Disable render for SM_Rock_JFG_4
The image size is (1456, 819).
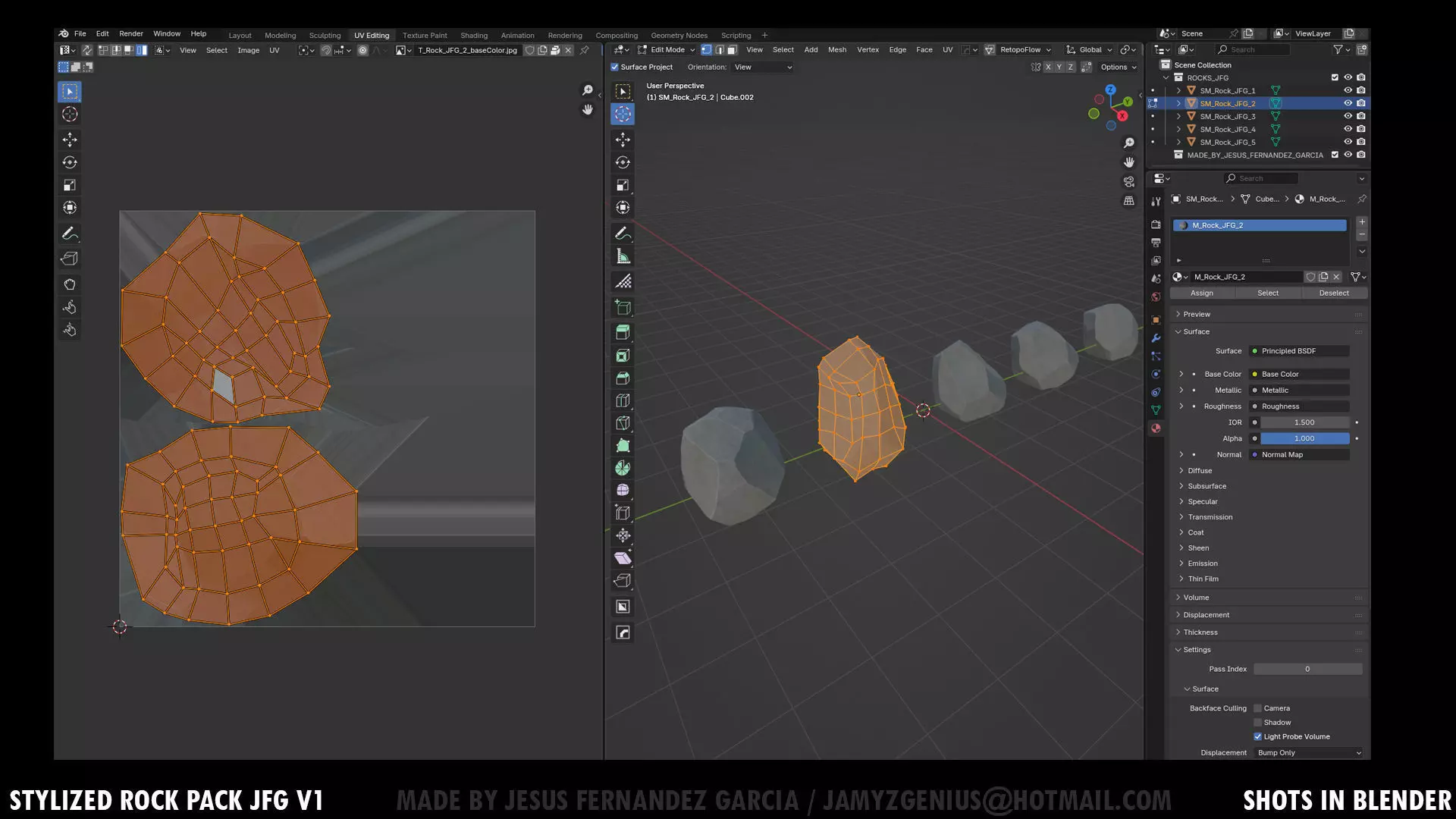[x=1361, y=129]
